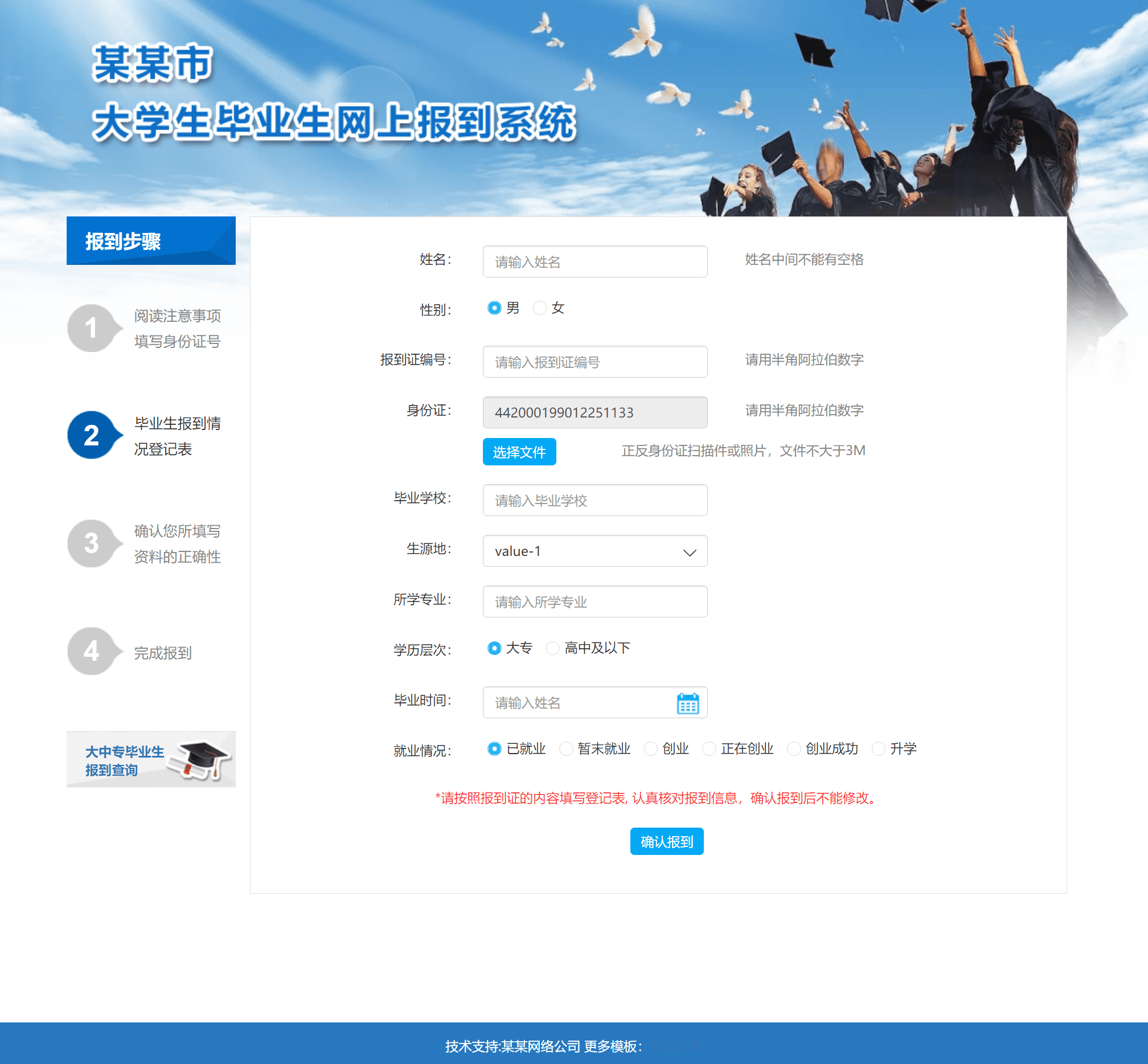
Task: Click the 某某市 heading in banner
Action: (153, 63)
